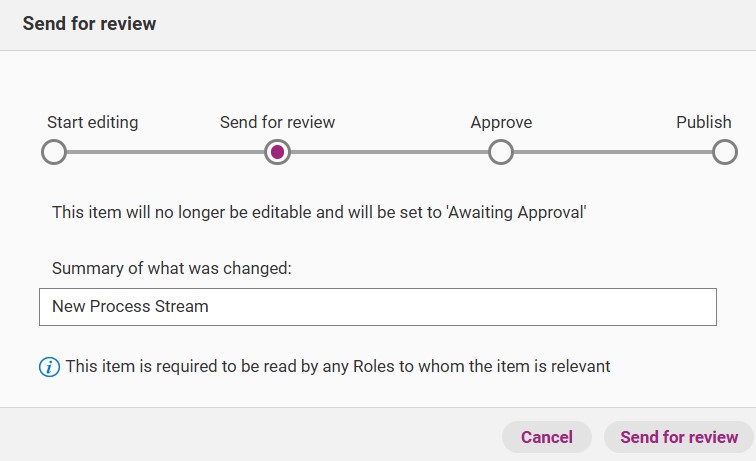Focus the summary of changes text field

[378, 307]
